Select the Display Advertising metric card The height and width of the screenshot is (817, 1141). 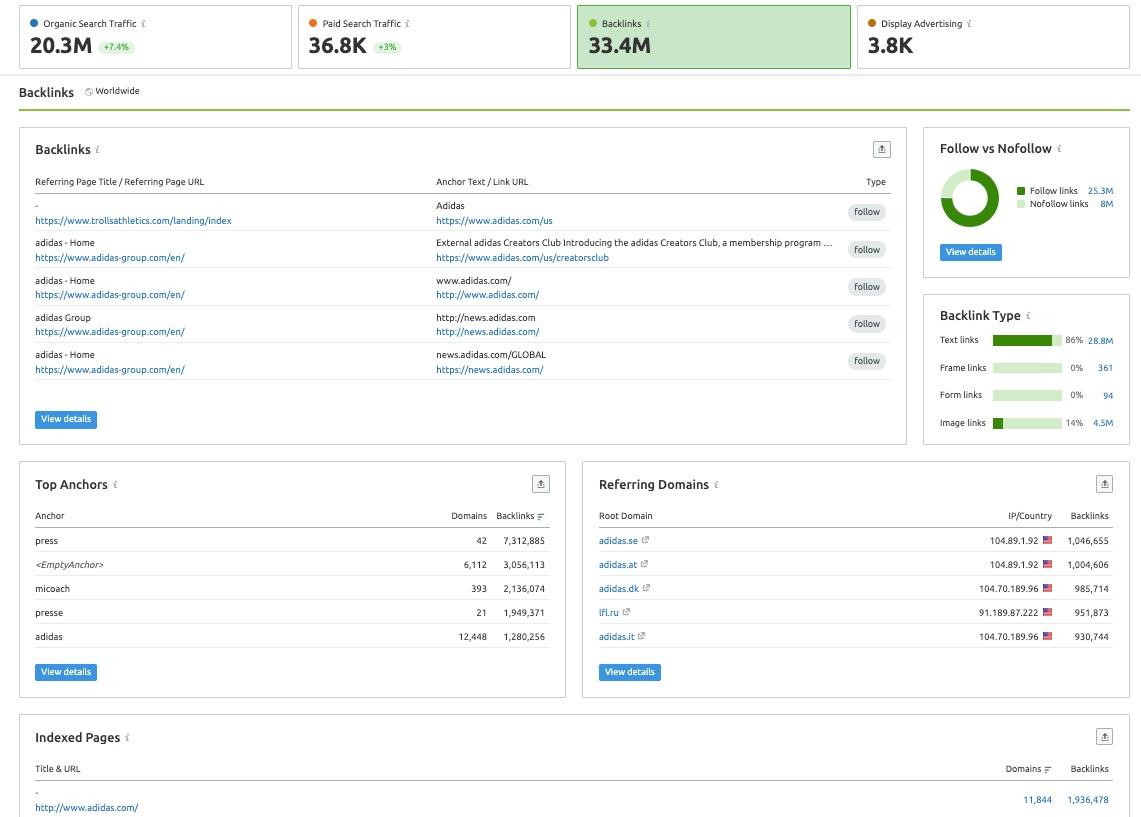pos(992,37)
